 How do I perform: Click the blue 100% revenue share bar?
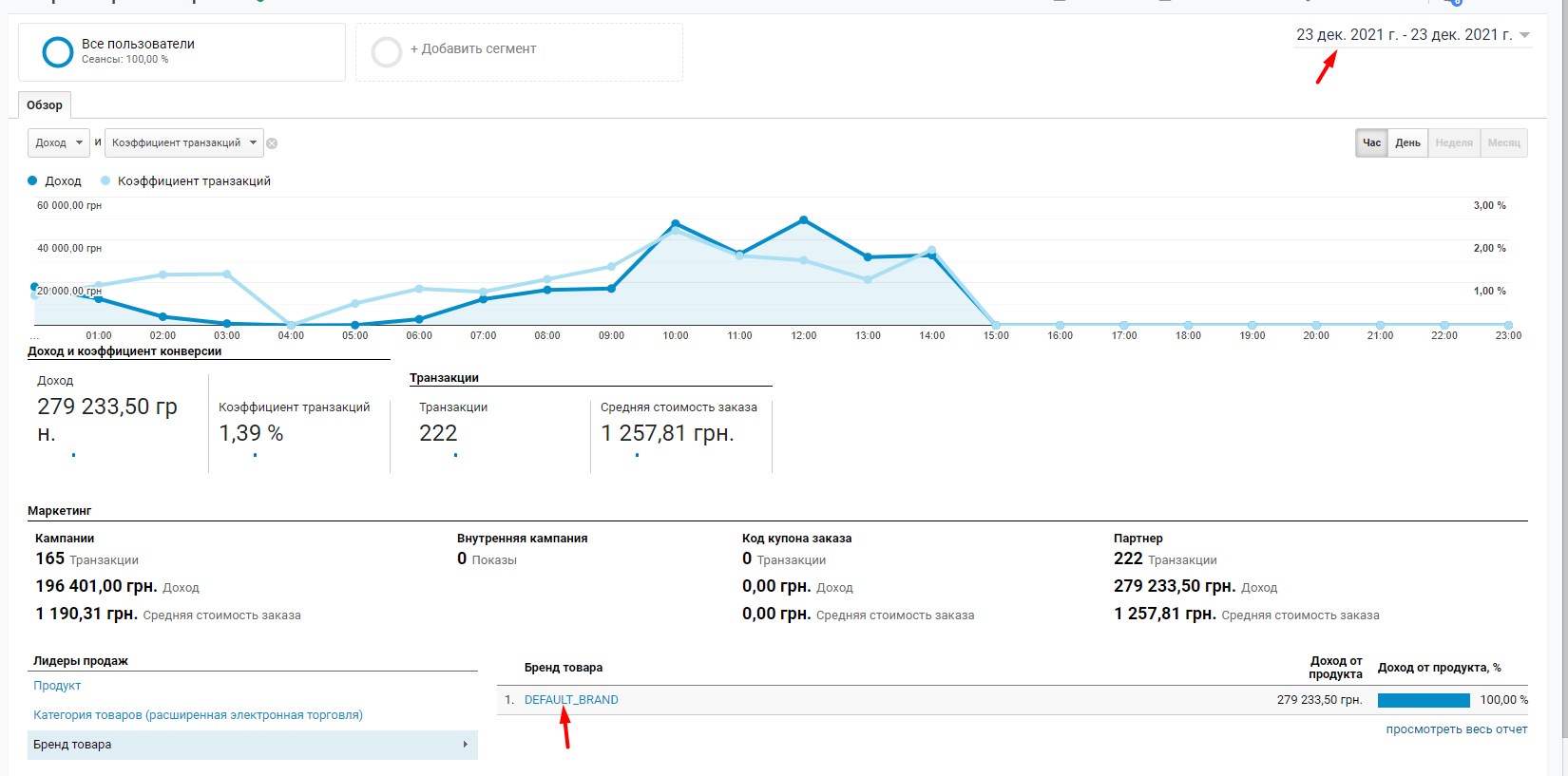tap(1423, 700)
